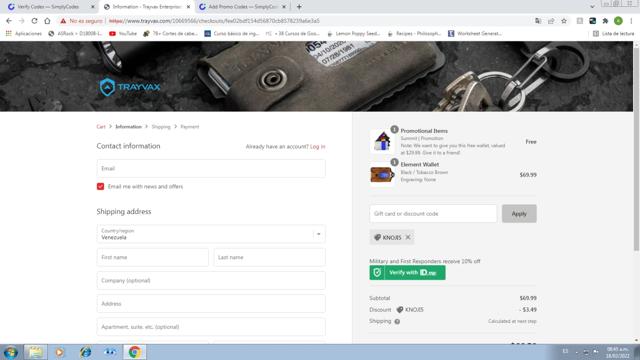Click the Promotional Items product thumbnail

[x=382, y=141]
